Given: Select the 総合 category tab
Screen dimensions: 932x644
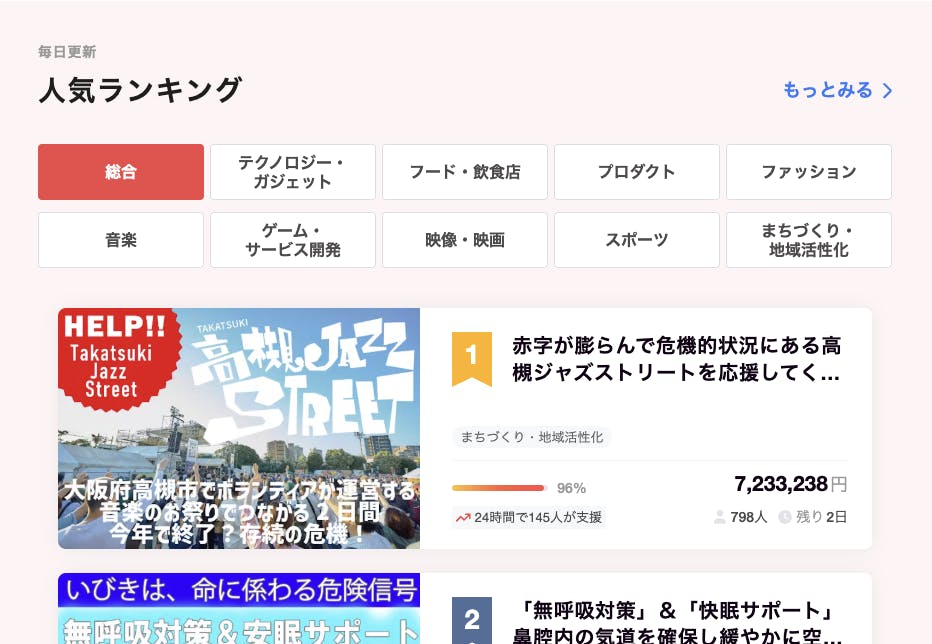Looking at the screenshot, I should tap(121, 172).
